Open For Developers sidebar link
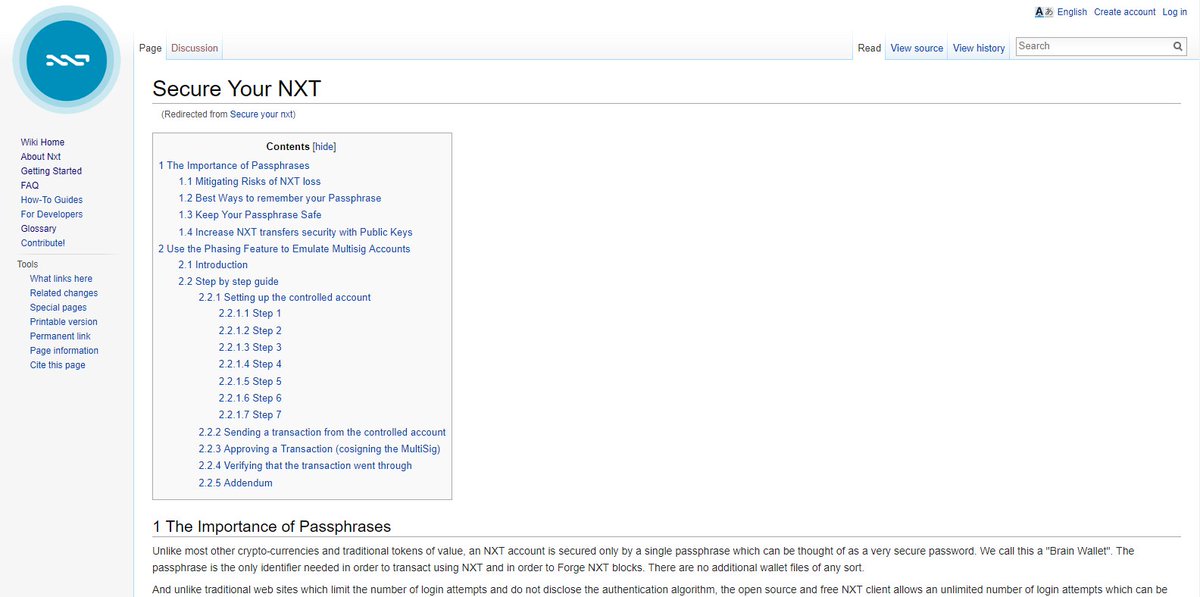 click(52, 215)
